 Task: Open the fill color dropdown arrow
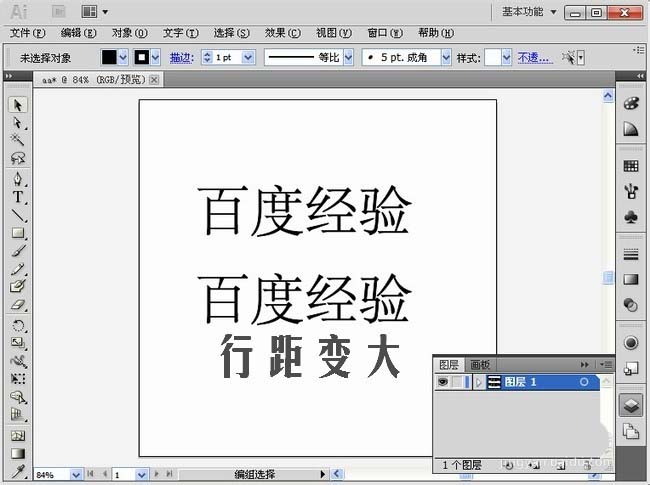[123, 57]
